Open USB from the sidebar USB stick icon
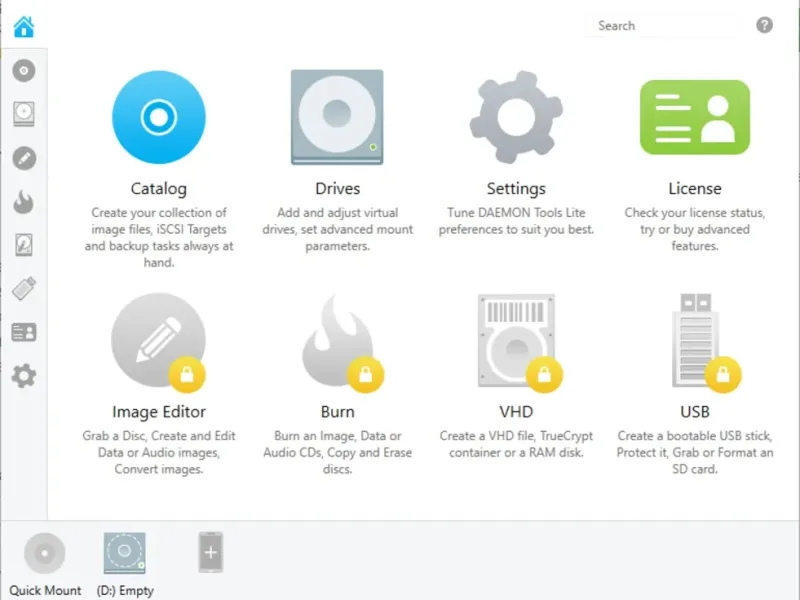Viewport: 800px width, 600px height. coord(24,289)
